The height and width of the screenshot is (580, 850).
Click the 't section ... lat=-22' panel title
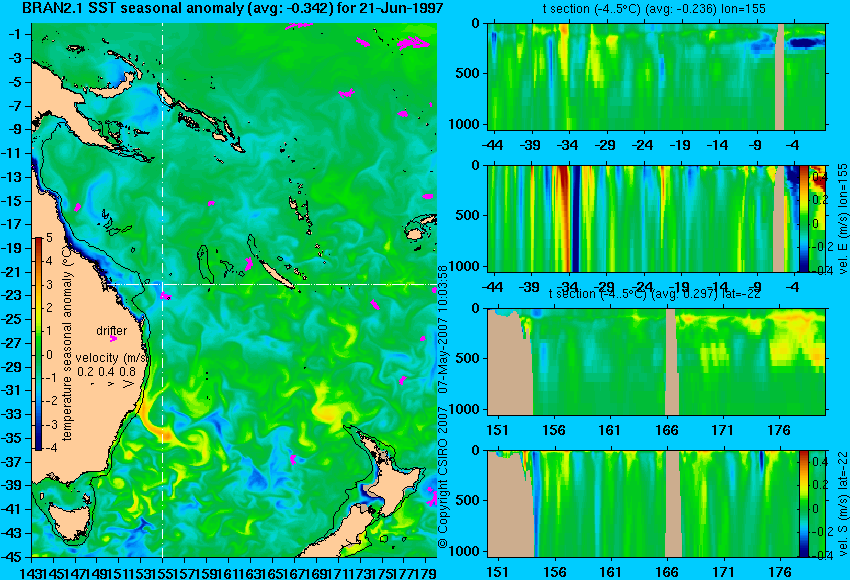(x=654, y=294)
